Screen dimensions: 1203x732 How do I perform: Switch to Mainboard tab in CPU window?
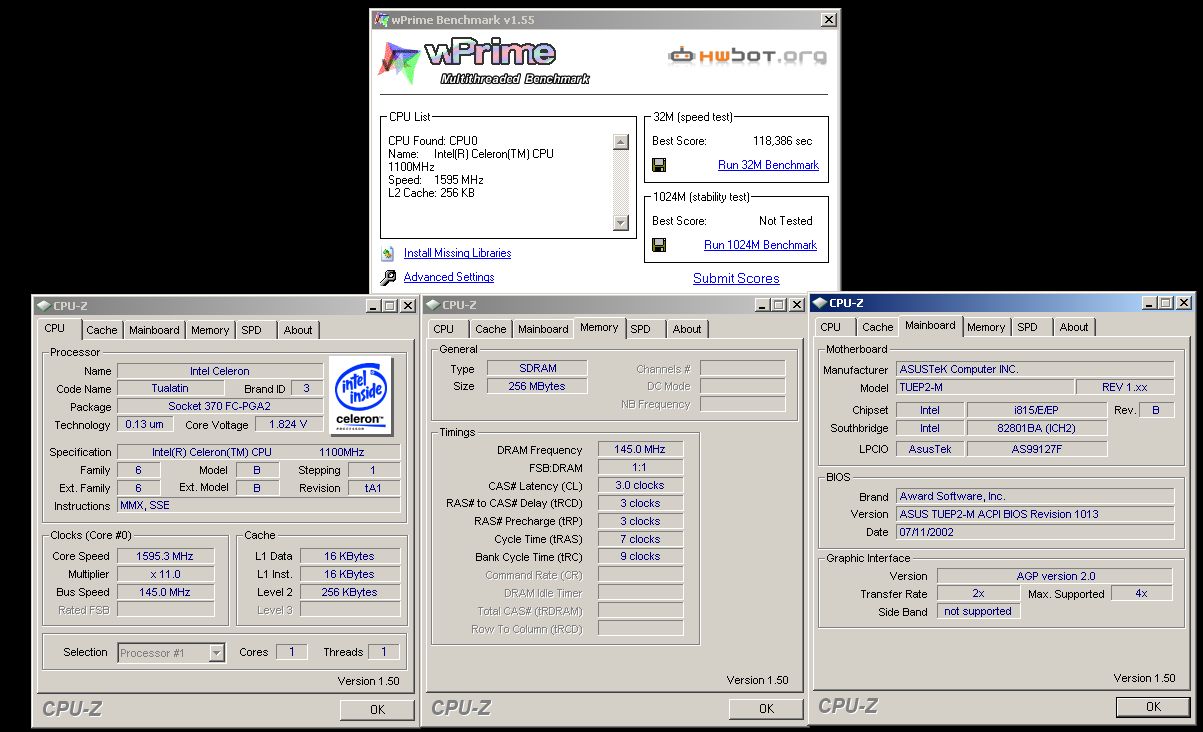[154, 330]
